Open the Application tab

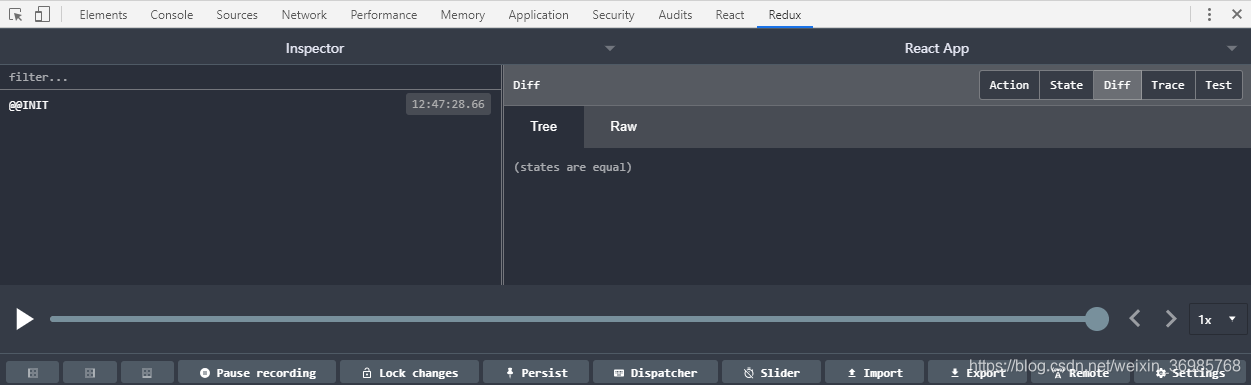click(539, 14)
